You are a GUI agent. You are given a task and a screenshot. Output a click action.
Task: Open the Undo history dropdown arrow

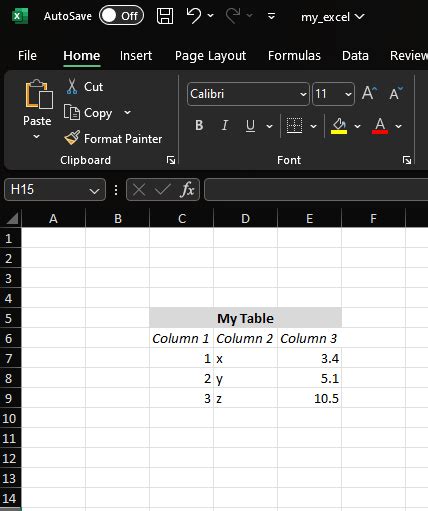(211, 16)
